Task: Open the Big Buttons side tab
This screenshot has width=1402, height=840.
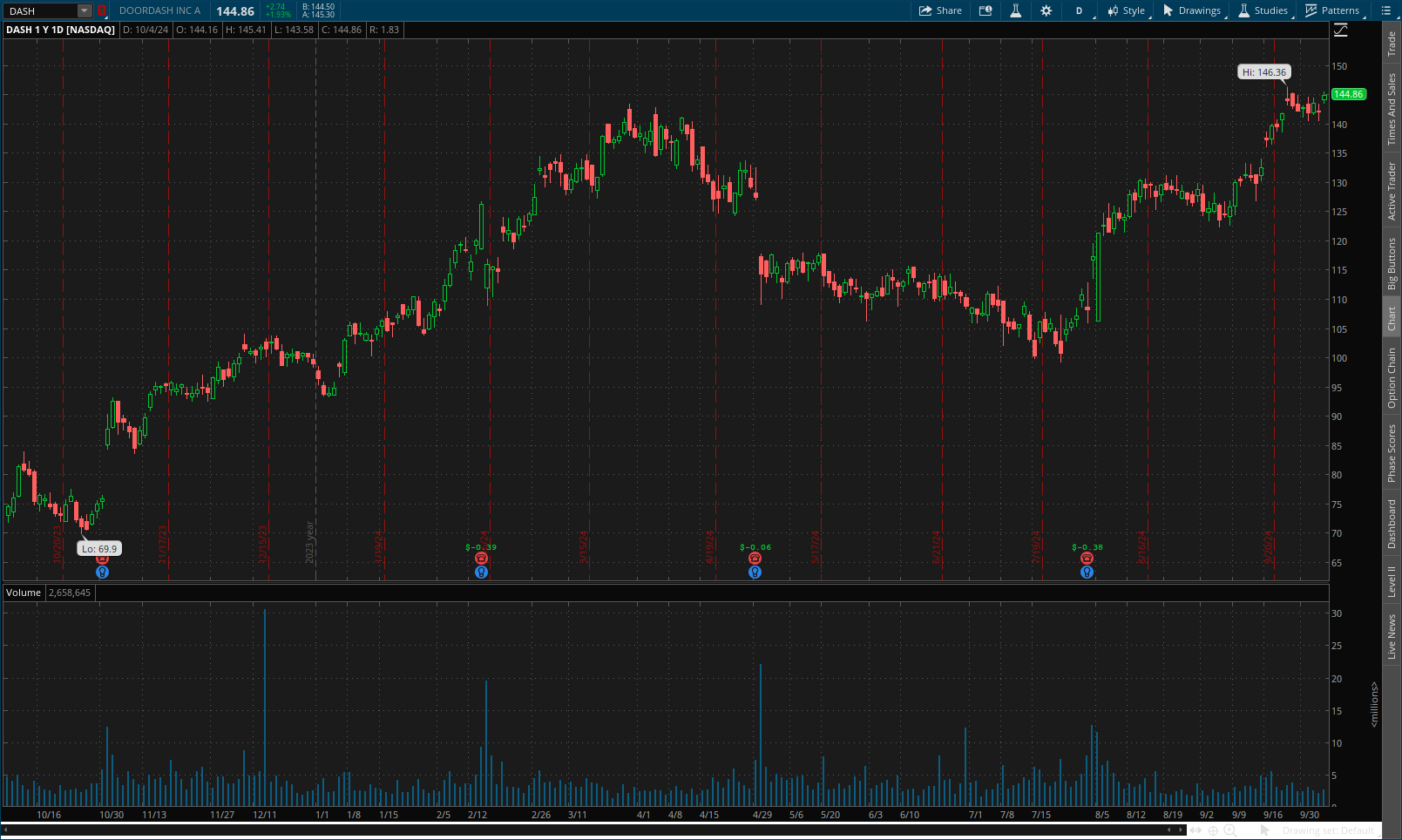Action: point(1392,264)
